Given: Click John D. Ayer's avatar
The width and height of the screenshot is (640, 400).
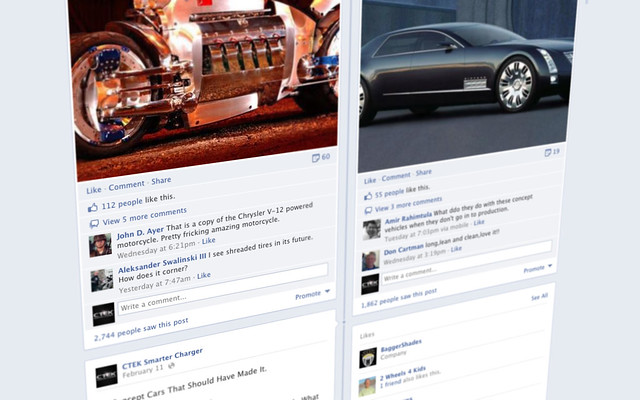Looking at the screenshot, I should (100, 245).
